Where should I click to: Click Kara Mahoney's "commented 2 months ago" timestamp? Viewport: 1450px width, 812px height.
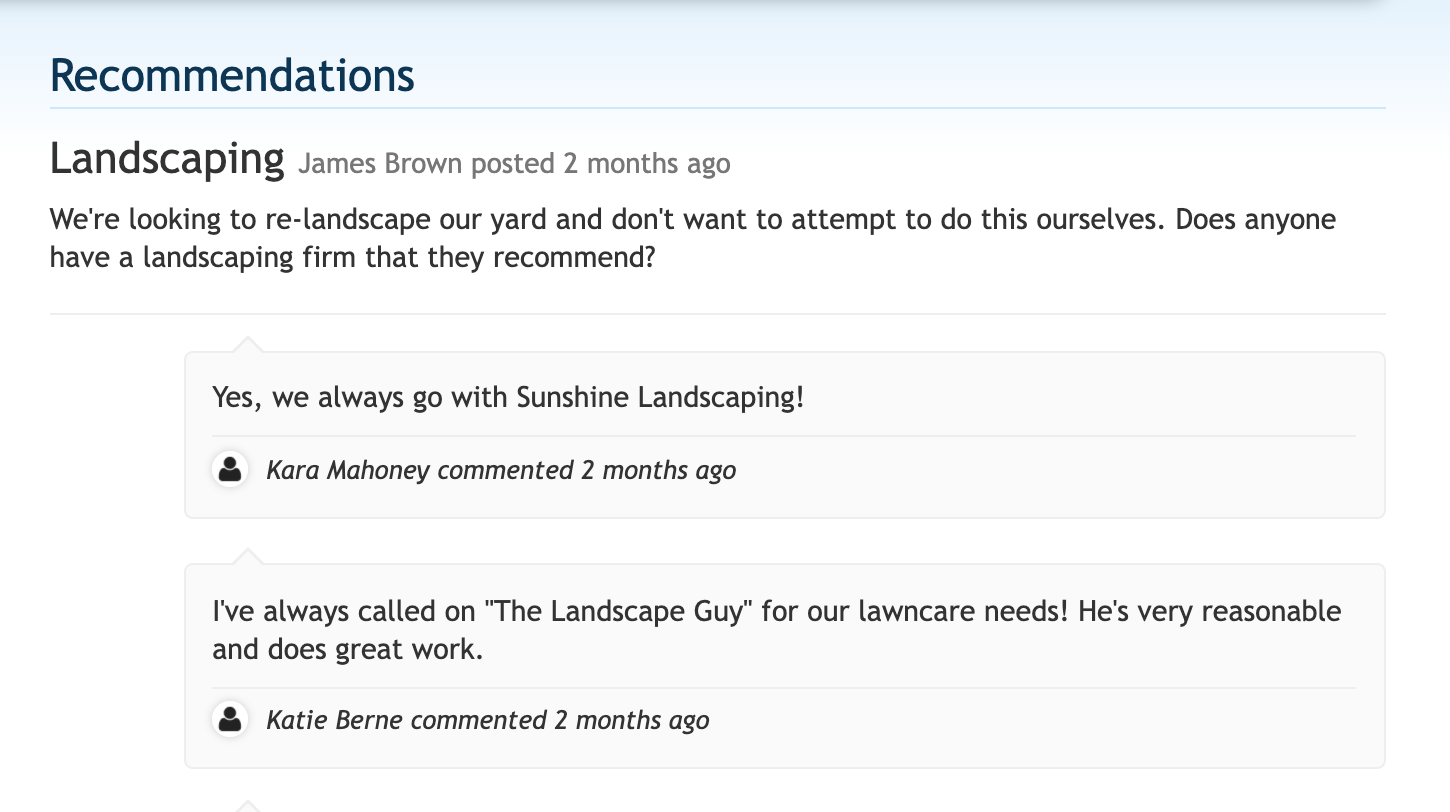coord(586,470)
